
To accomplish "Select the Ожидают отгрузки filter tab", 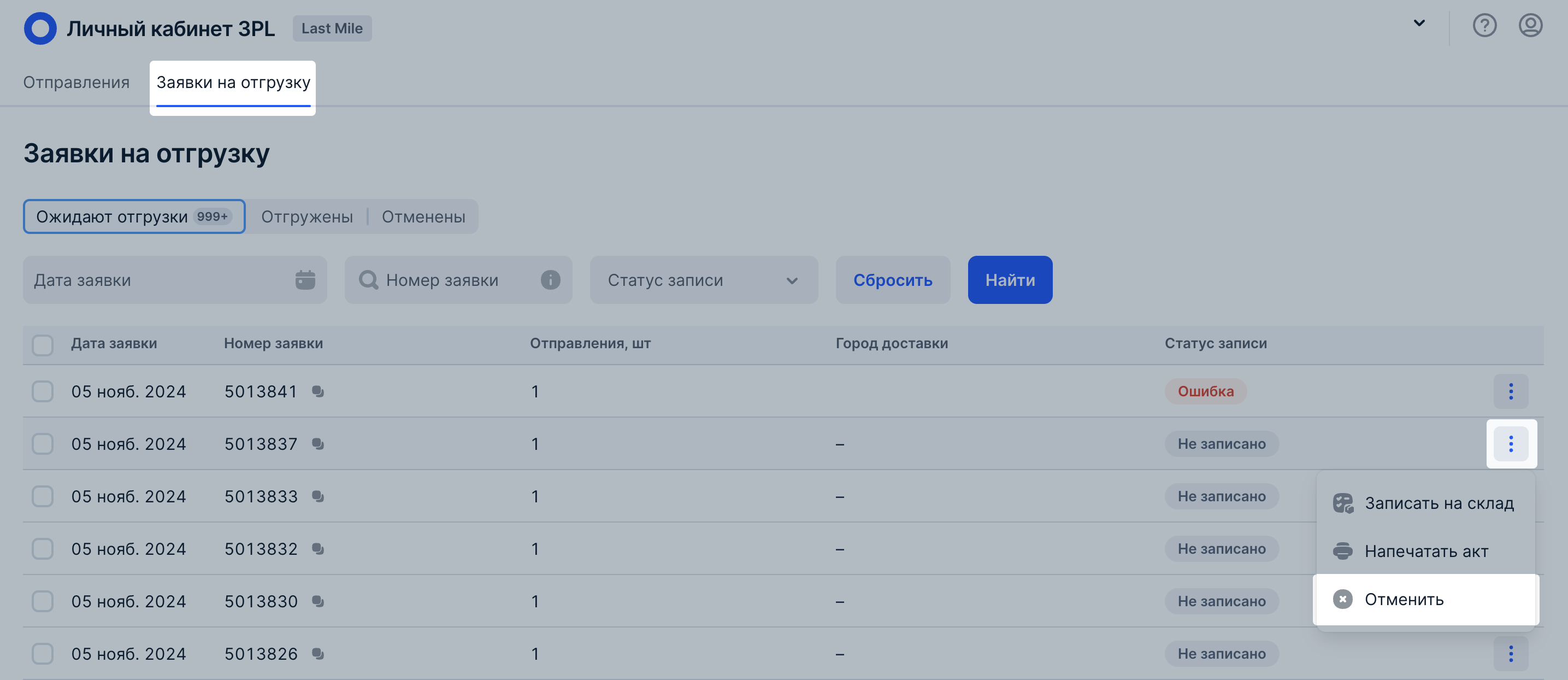I will [134, 216].
